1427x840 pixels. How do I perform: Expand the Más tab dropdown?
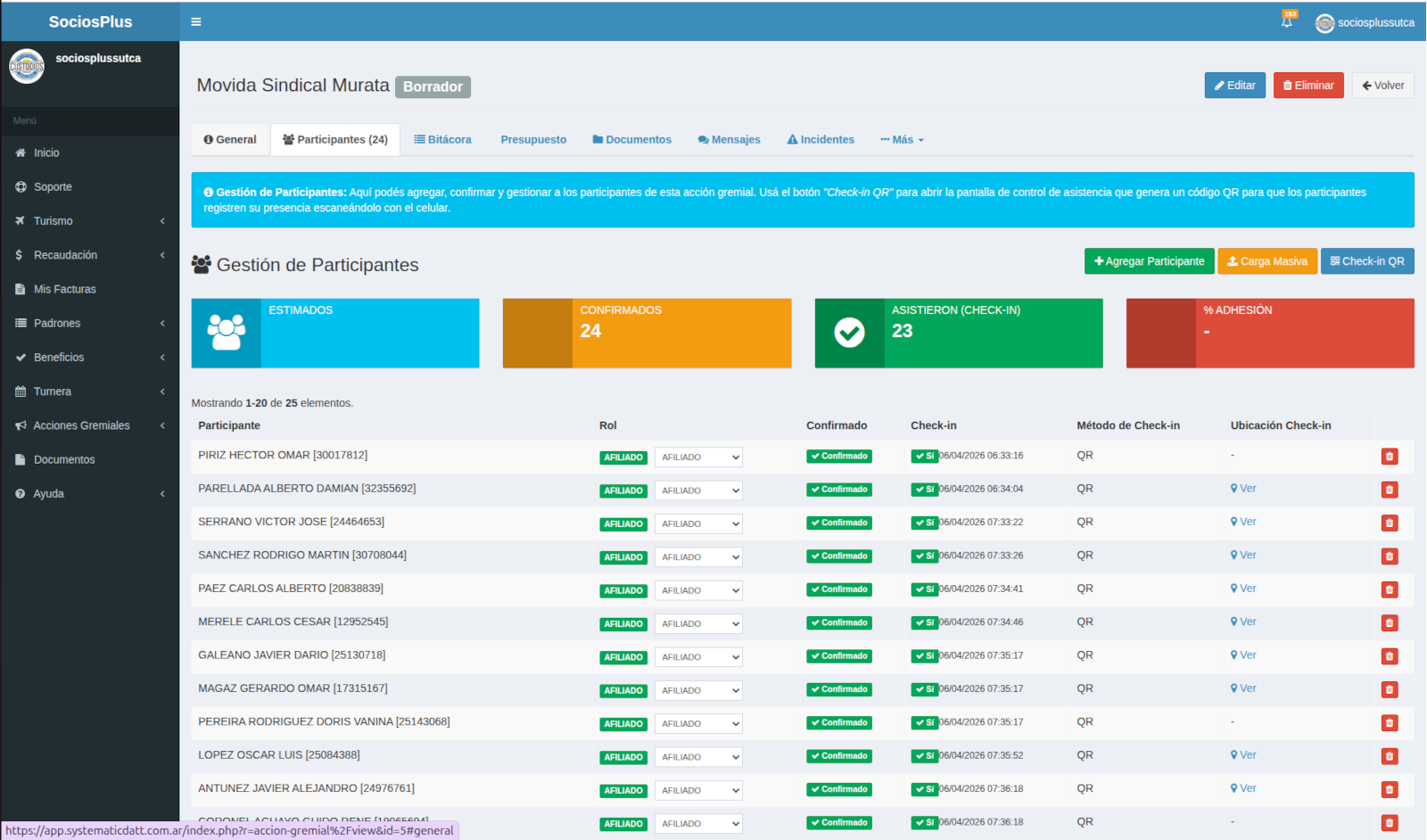pyautogui.click(x=902, y=140)
